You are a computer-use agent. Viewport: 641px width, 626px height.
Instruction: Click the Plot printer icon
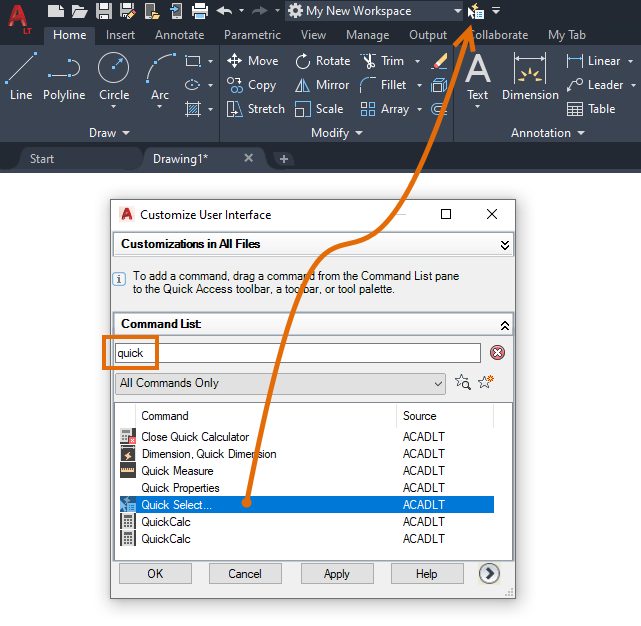coord(200,11)
